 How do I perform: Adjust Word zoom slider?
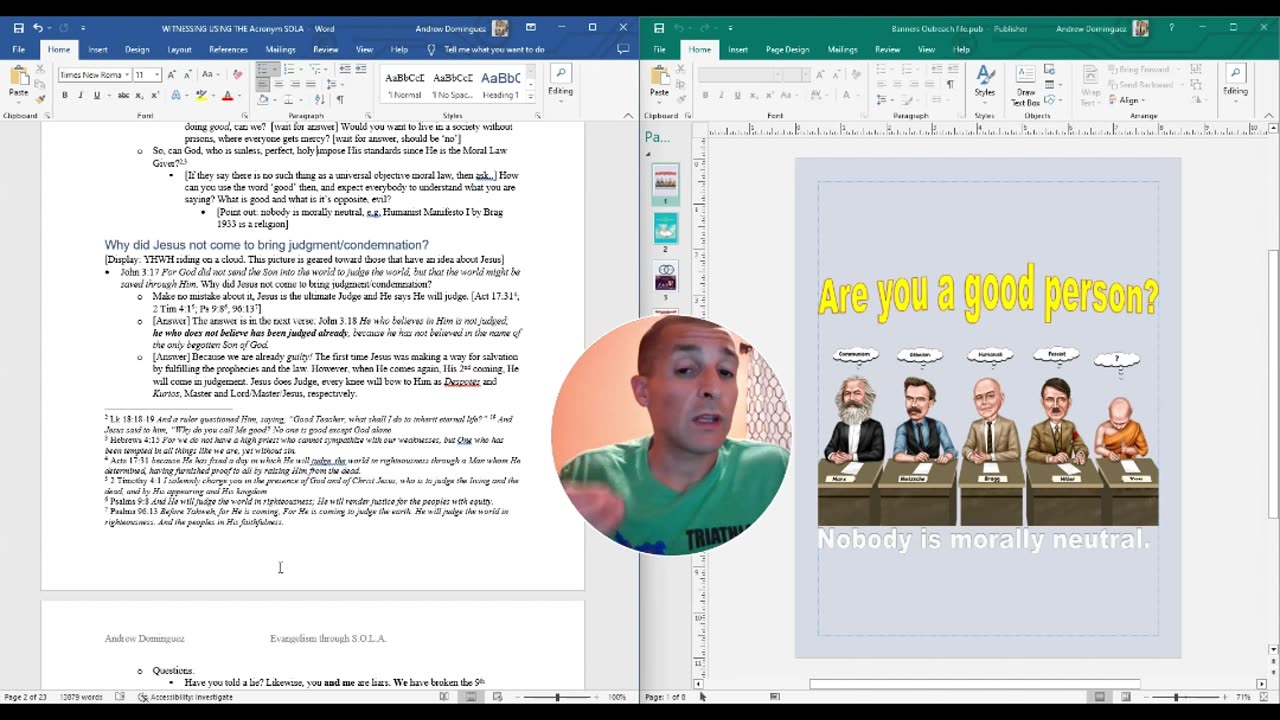(557, 697)
